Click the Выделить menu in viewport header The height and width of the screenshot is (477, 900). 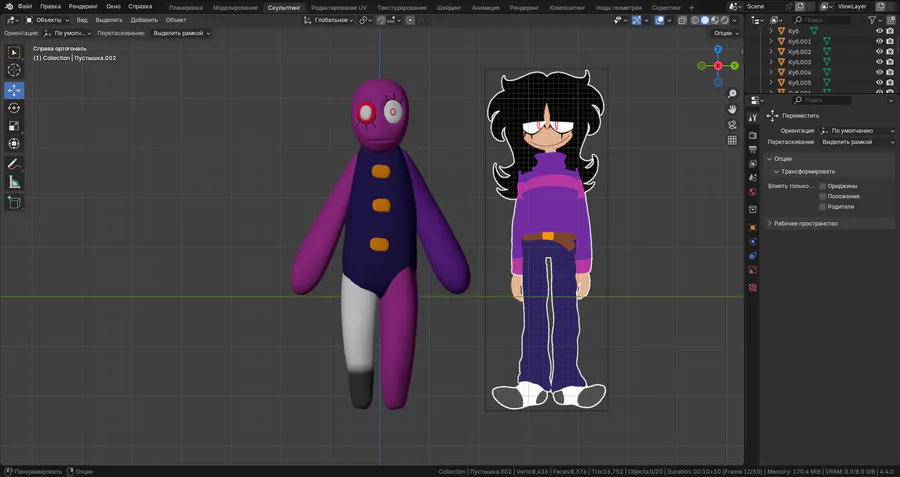click(109, 20)
